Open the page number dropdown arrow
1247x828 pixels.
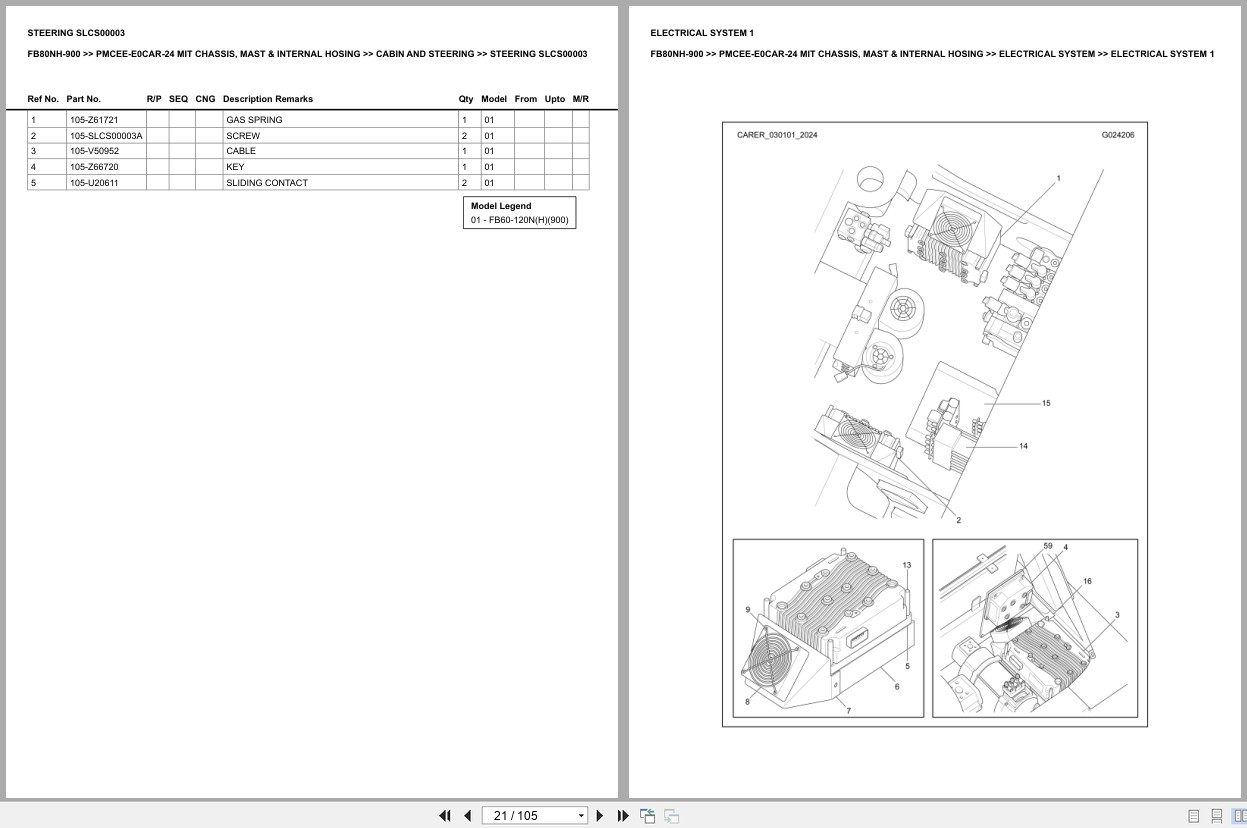click(x=581, y=816)
